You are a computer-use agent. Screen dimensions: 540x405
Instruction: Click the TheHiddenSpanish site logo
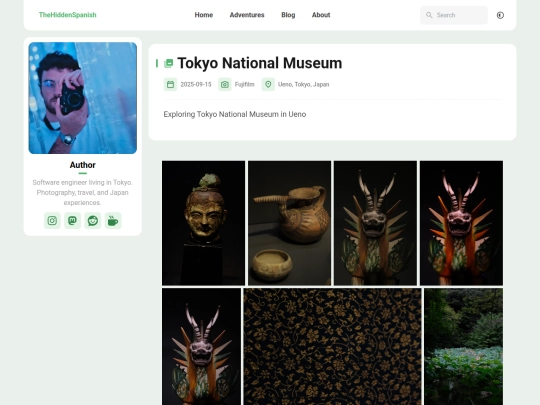click(68, 15)
